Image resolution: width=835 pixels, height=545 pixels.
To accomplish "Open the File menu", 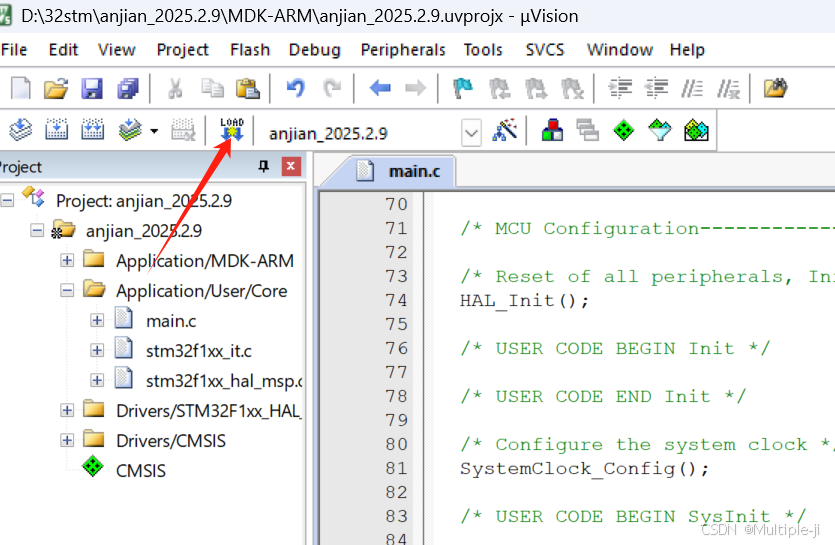I will [x=14, y=50].
